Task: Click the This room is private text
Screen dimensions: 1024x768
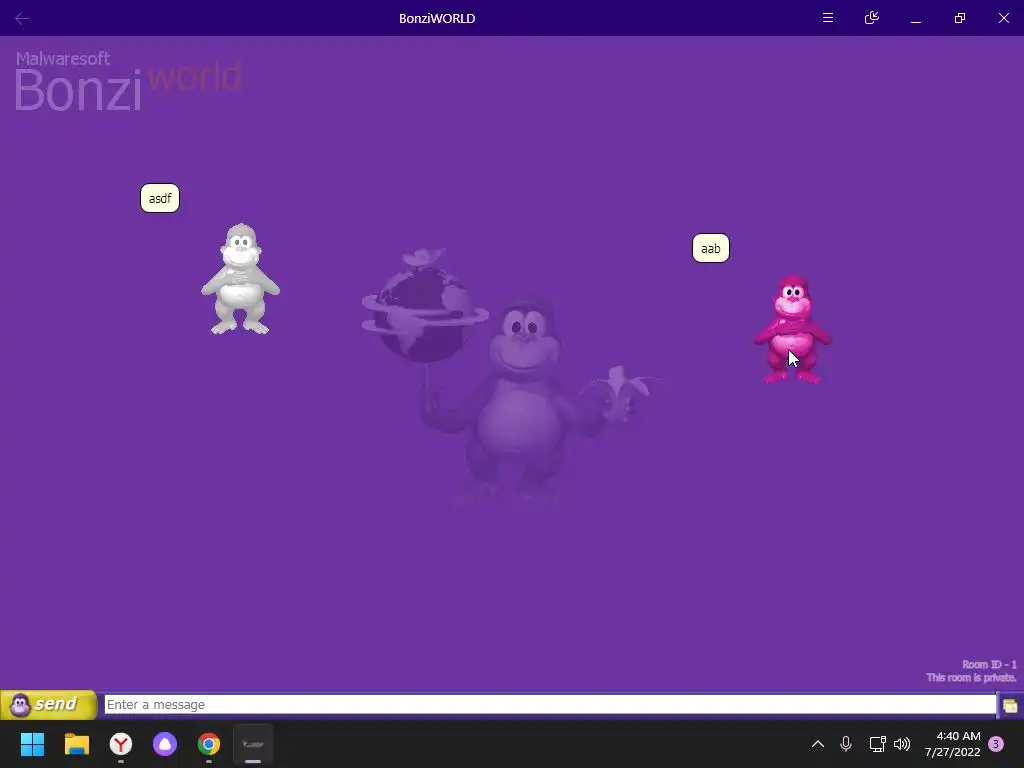Action: 972,678
